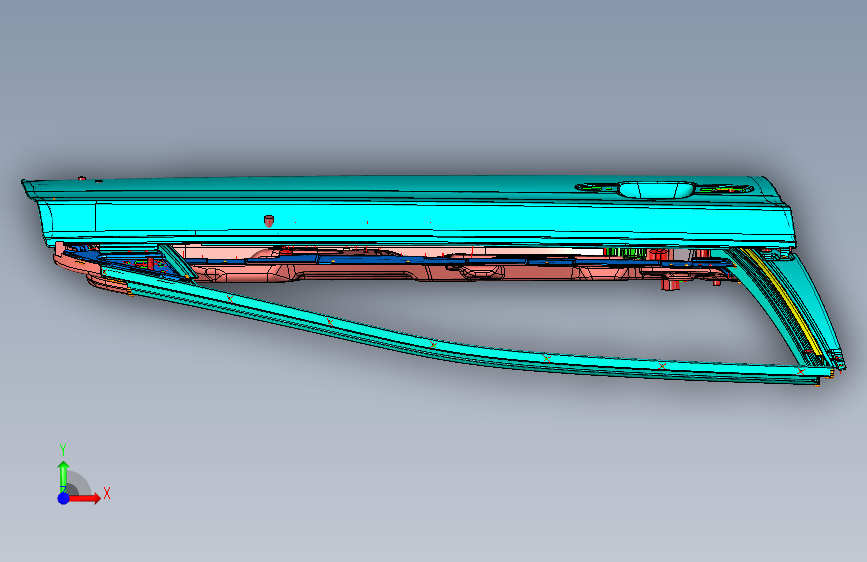The height and width of the screenshot is (562, 867).
Task: Select the large cyan upper trim panel
Action: pyautogui.click(x=409, y=212)
